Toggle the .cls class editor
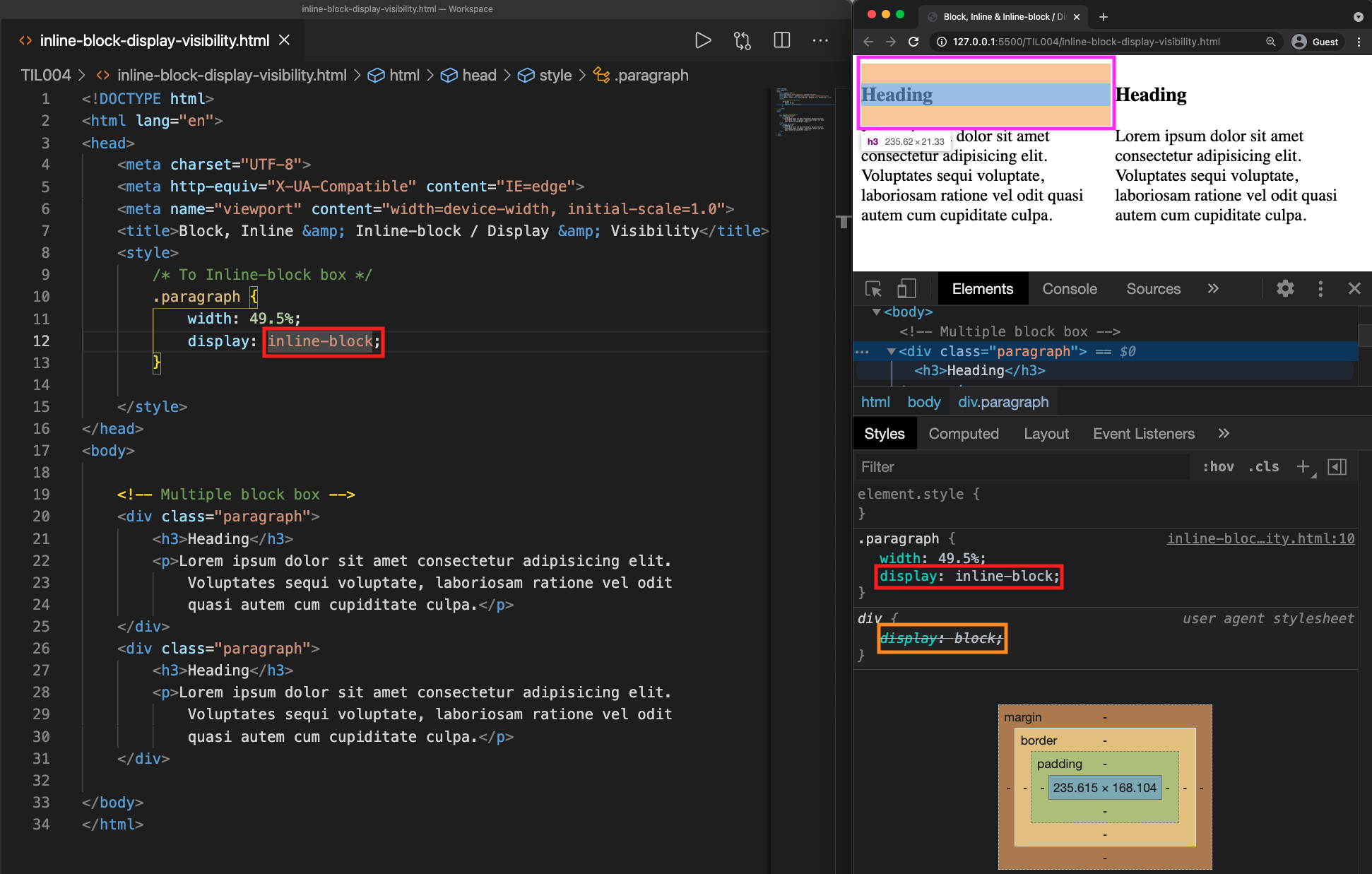 coord(1264,466)
